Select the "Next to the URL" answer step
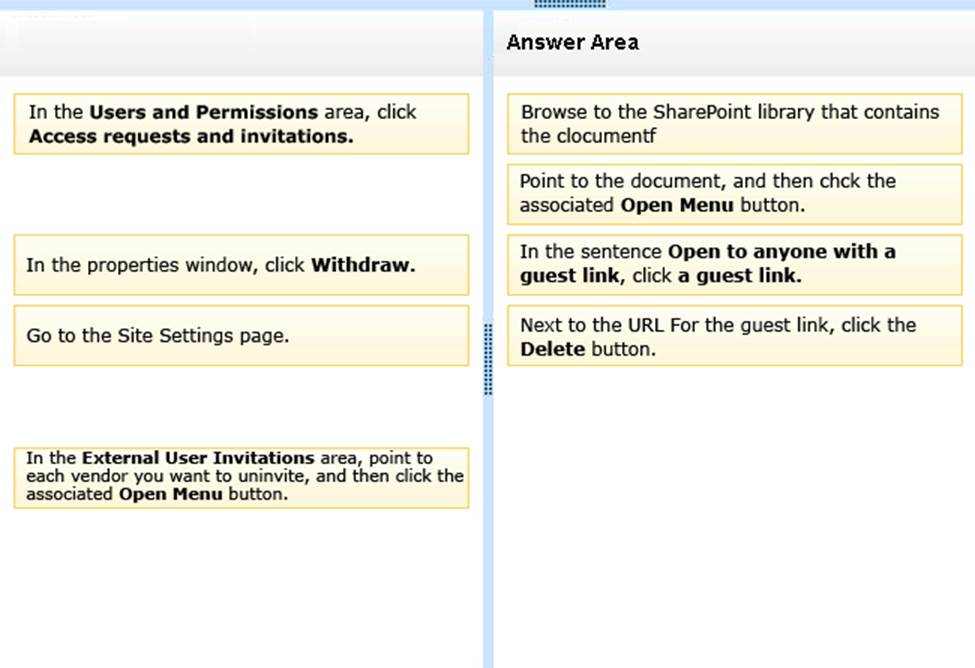Viewport: 975px width, 668px height. coord(734,336)
